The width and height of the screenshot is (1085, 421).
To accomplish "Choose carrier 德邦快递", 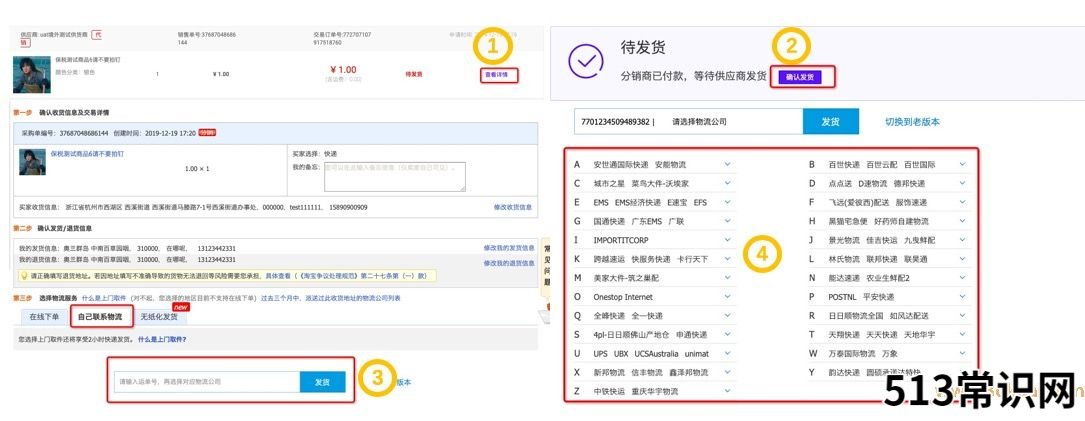I will pyautogui.click(x=909, y=183).
